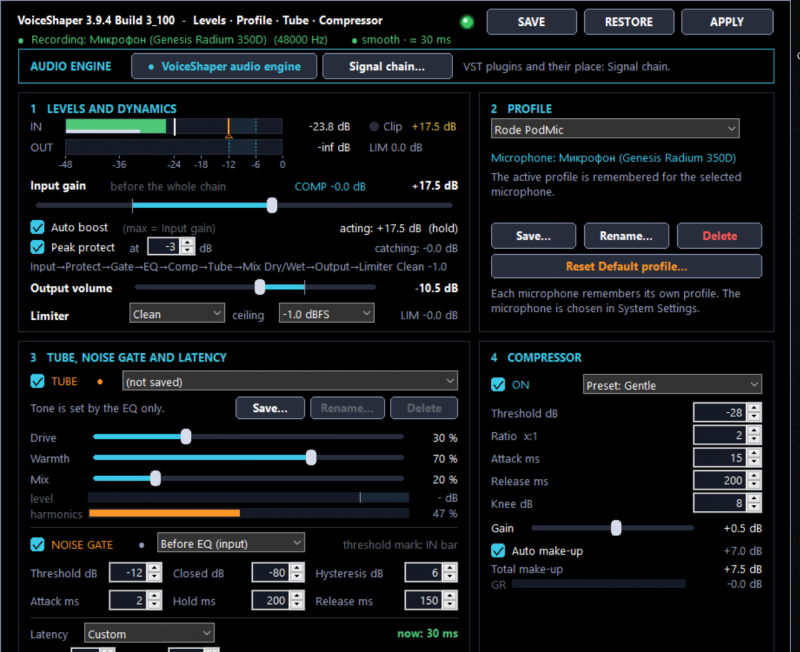Click the Hysteresis dB stepper arrows

[x=450, y=572]
